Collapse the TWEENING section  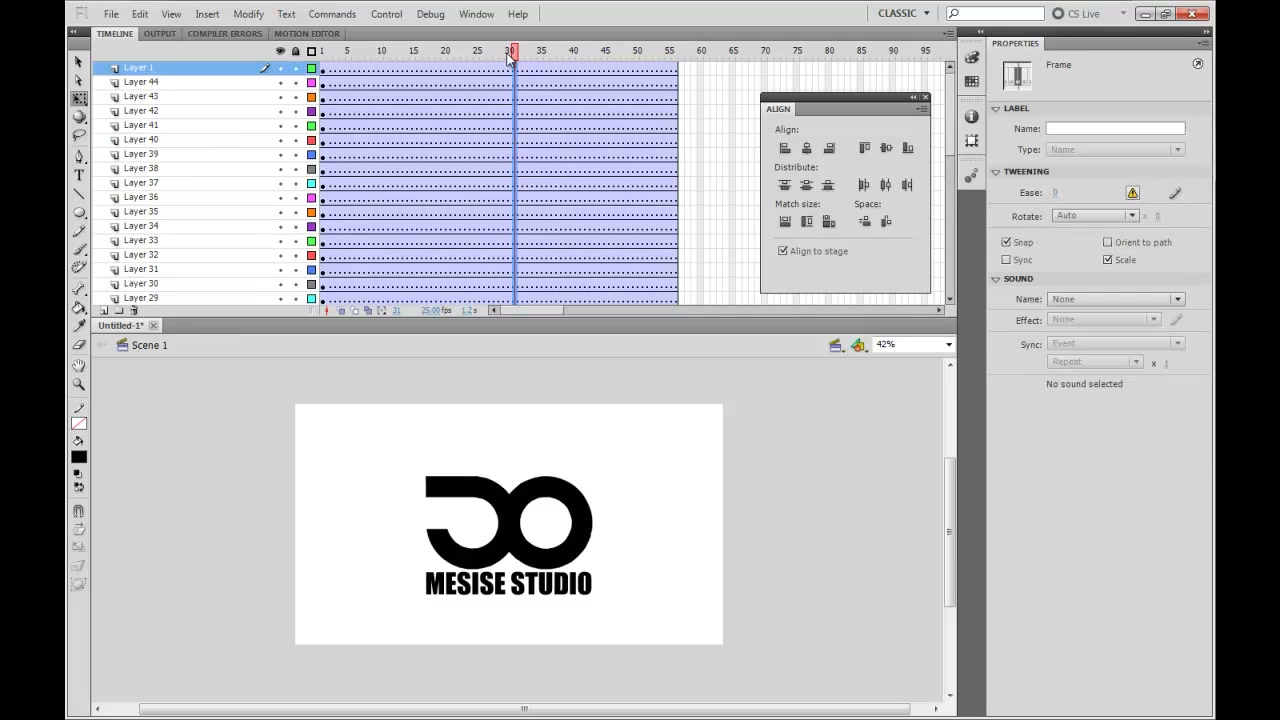(x=996, y=172)
